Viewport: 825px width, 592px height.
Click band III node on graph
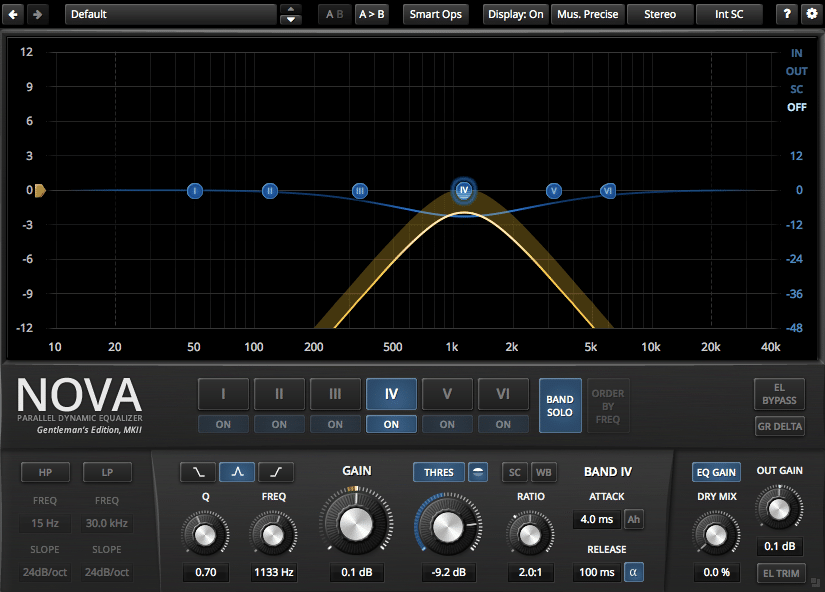click(x=360, y=190)
